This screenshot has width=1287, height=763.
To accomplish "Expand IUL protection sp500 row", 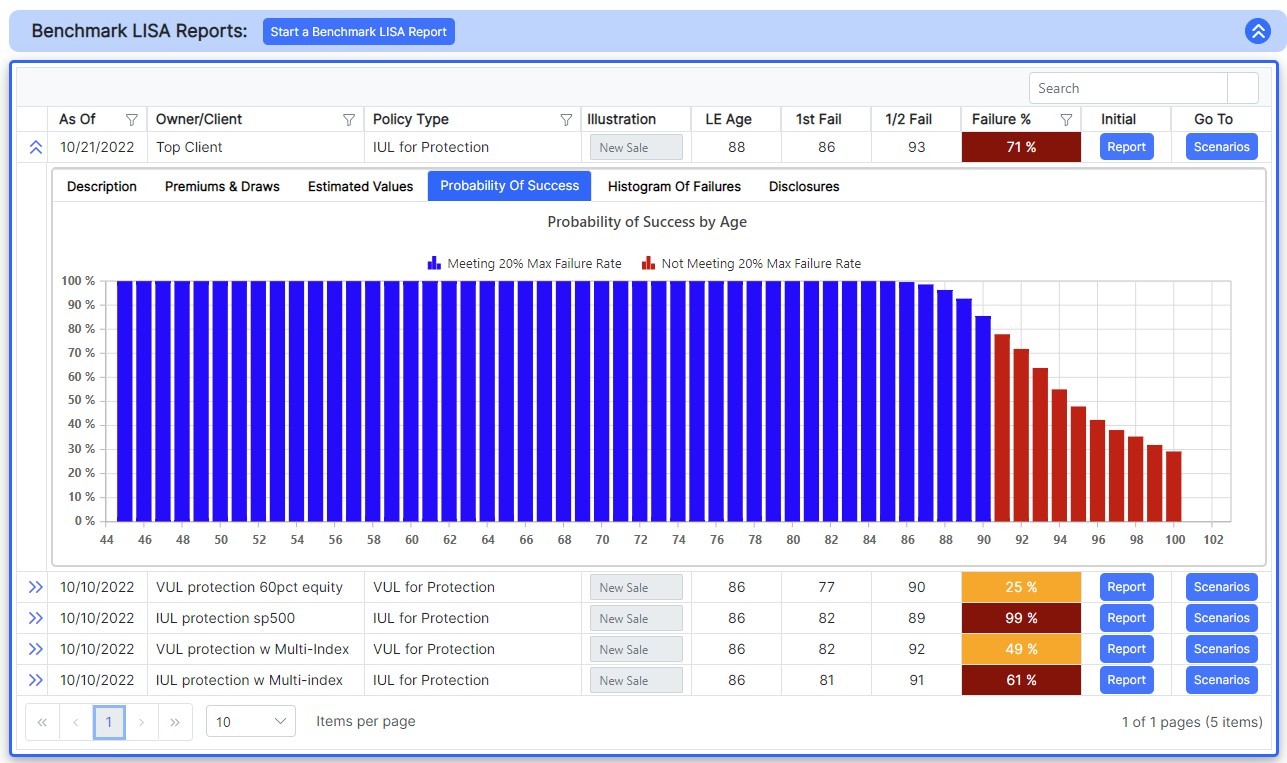I will pos(35,618).
